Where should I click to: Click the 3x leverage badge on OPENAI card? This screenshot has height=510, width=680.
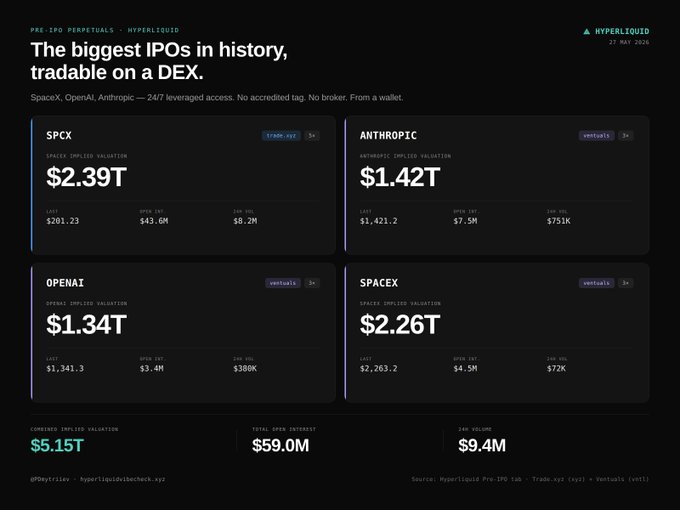pos(312,283)
